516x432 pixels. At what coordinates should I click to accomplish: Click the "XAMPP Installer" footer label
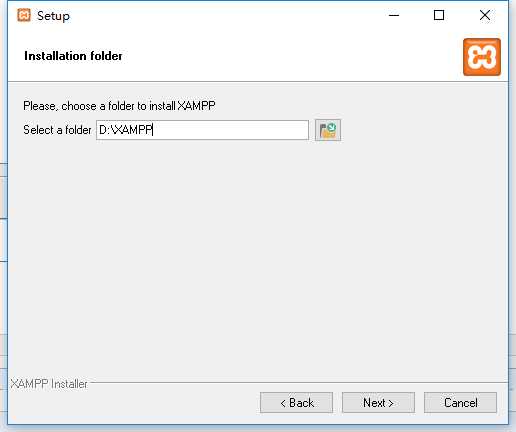click(x=49, y=384)
